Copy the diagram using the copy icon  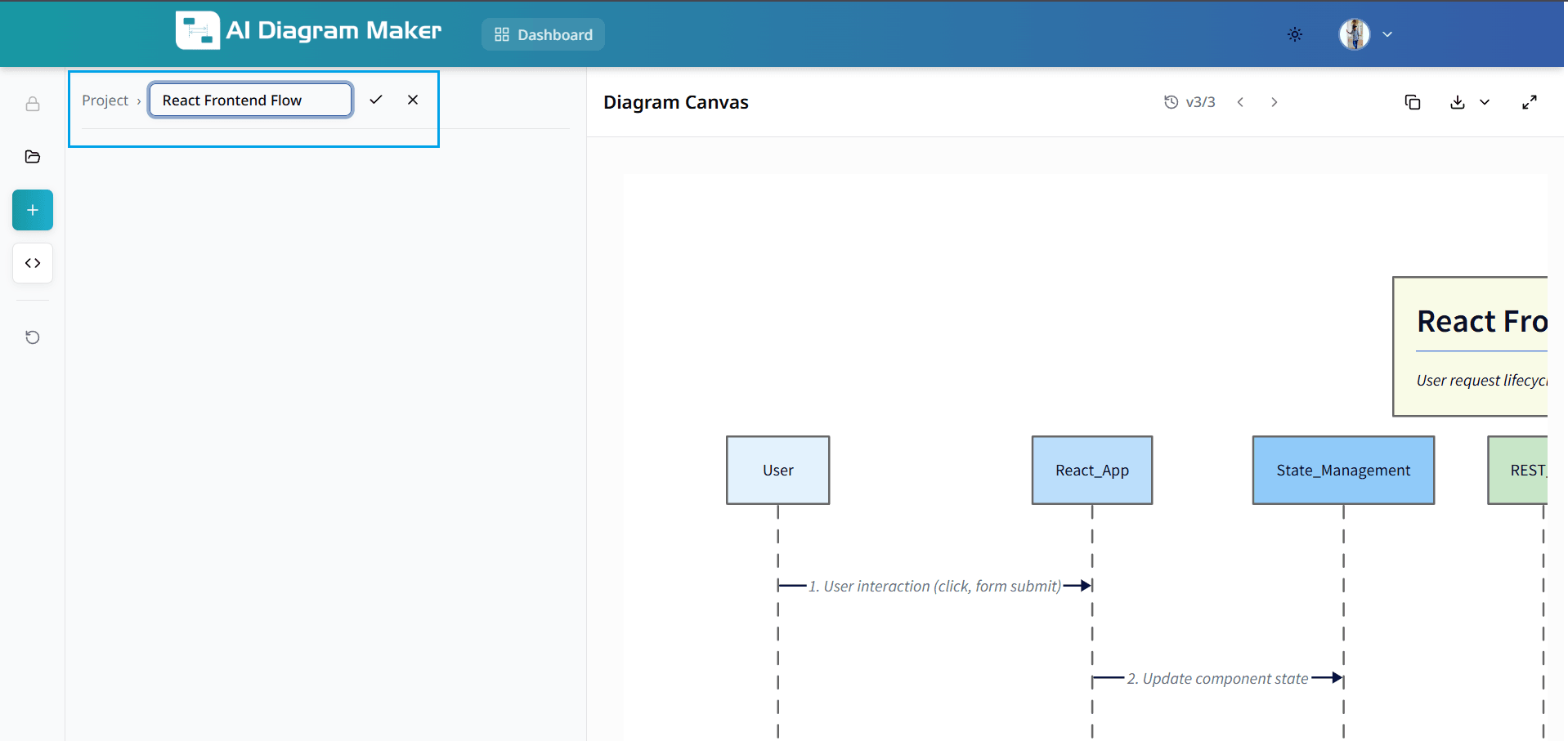point(1413,101)
